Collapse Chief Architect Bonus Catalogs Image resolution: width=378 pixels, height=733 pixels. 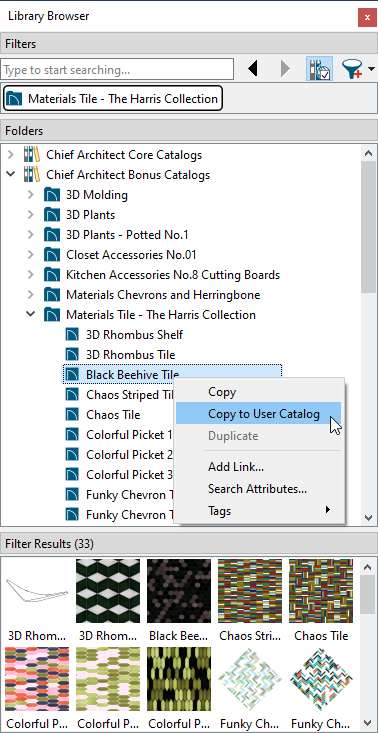[11, 175]
